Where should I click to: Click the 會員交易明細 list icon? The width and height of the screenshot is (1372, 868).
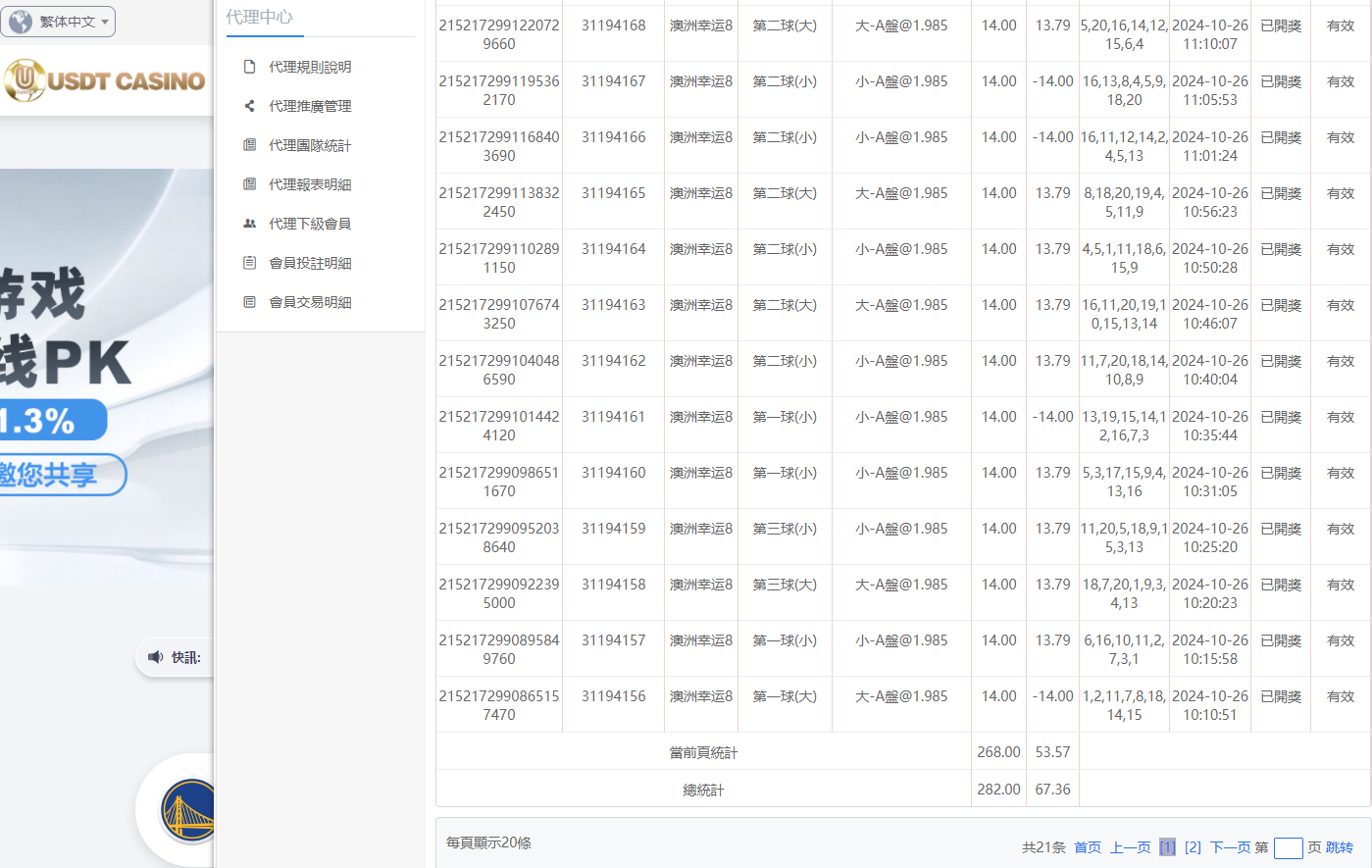(x=250, y=301)
